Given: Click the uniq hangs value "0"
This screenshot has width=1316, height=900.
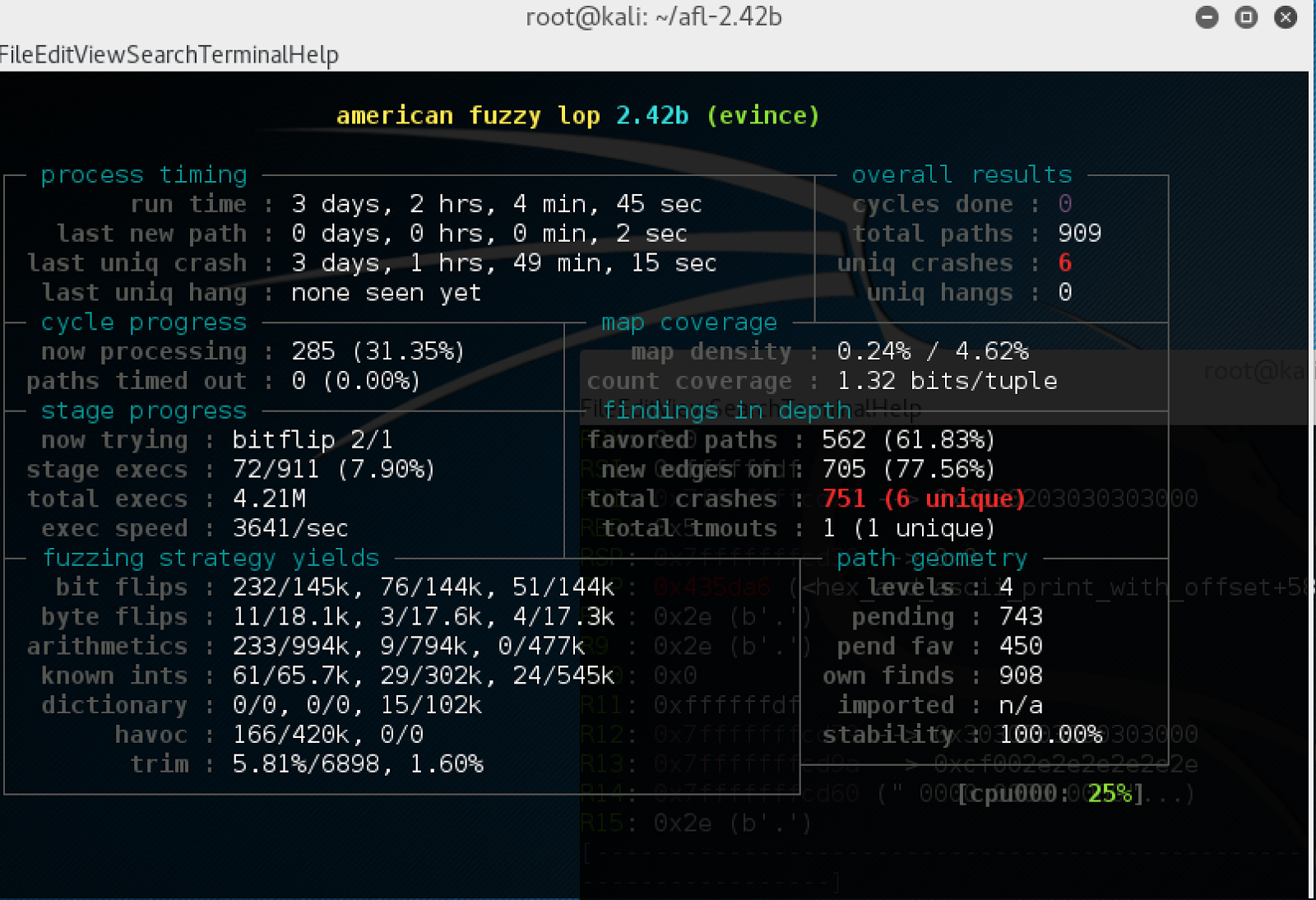Looking at the screenshot, I should 1065,293.
